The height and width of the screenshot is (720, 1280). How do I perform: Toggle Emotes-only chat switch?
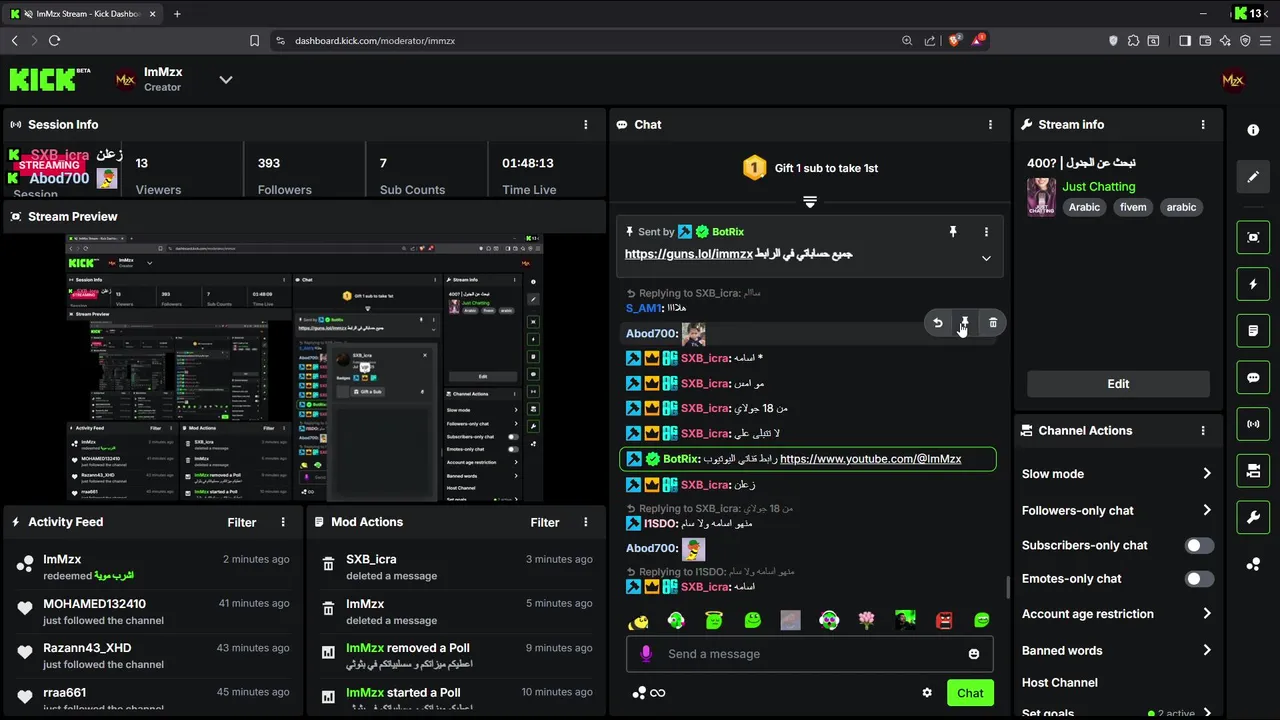tap(1199, 579)
